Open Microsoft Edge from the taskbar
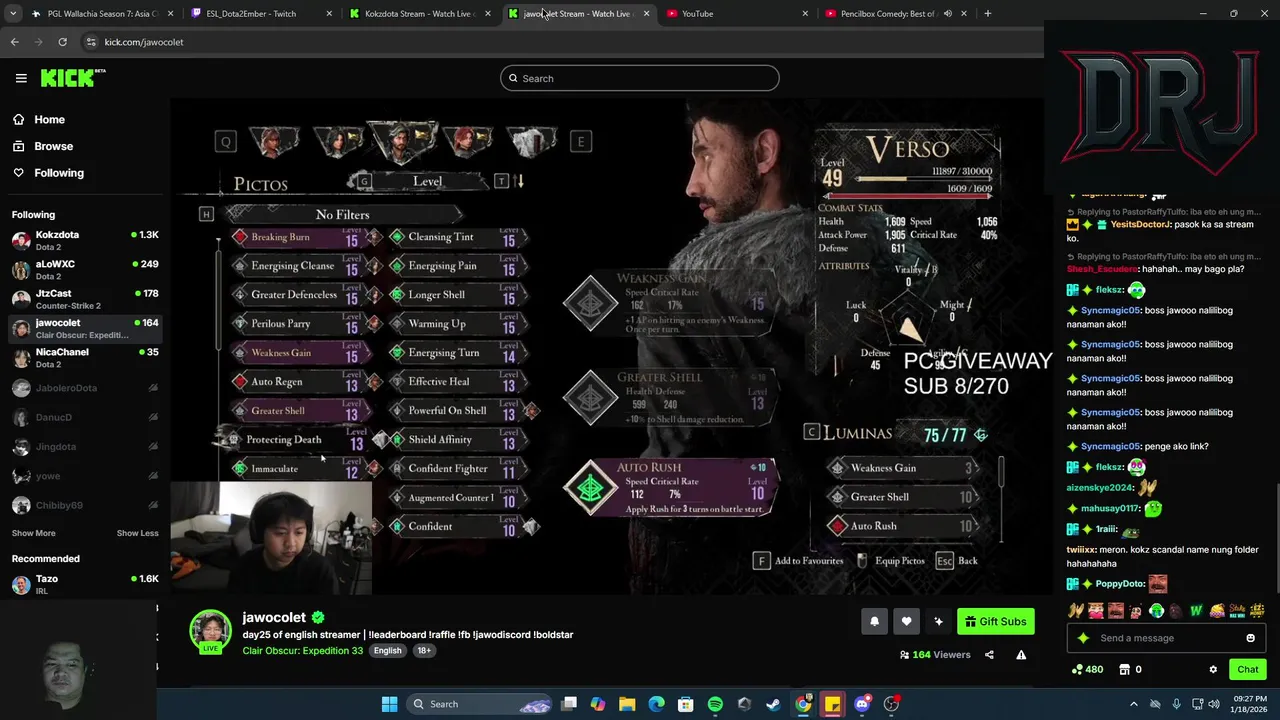1280x720 pixels. pyautogui.click(x=656, y=704)
